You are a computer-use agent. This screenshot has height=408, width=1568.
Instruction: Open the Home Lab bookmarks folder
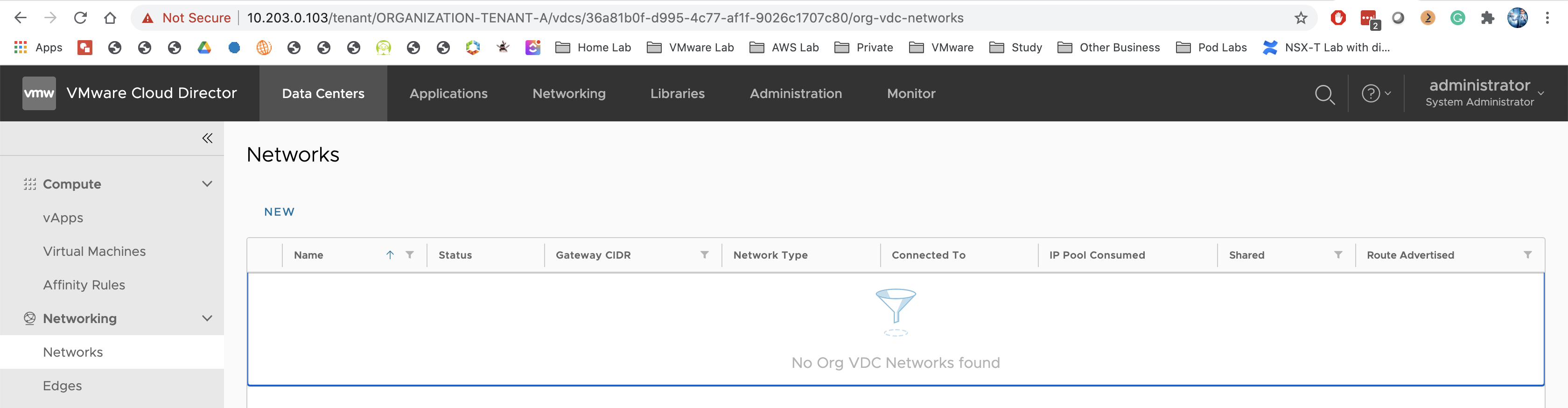594,48
